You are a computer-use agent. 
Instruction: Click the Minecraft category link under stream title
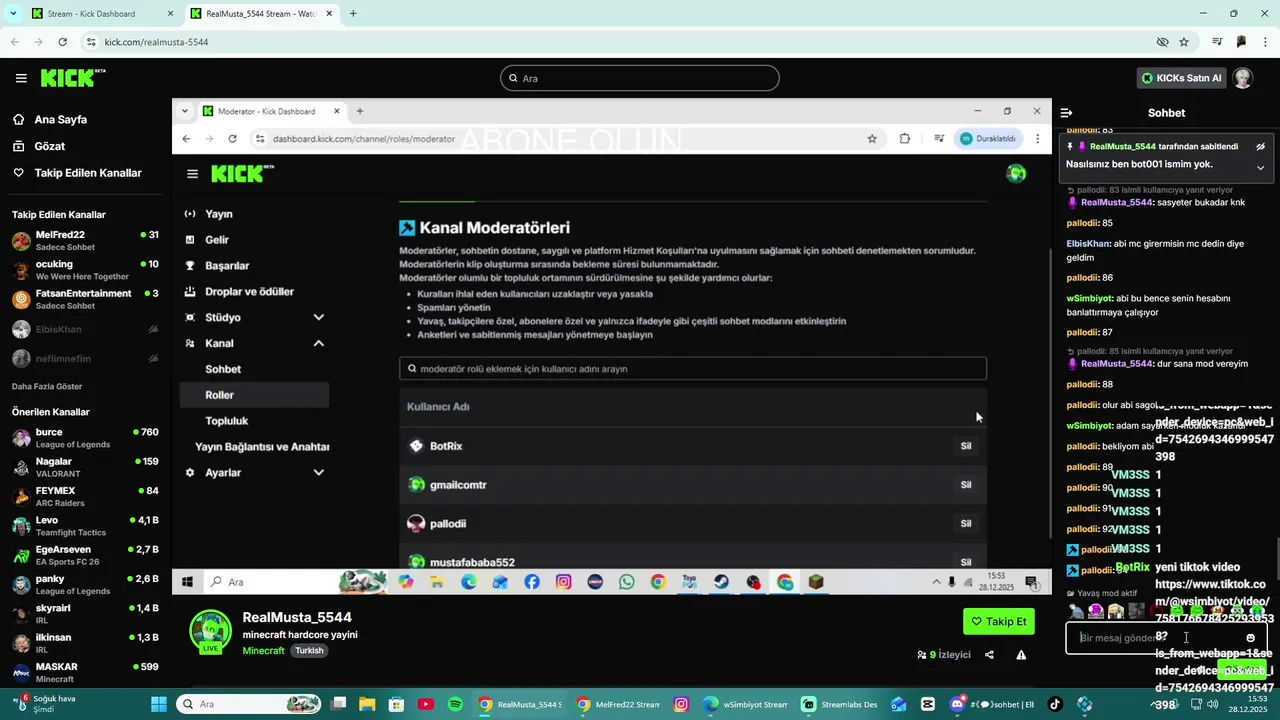pyautogui.click(x=263, y=651)
